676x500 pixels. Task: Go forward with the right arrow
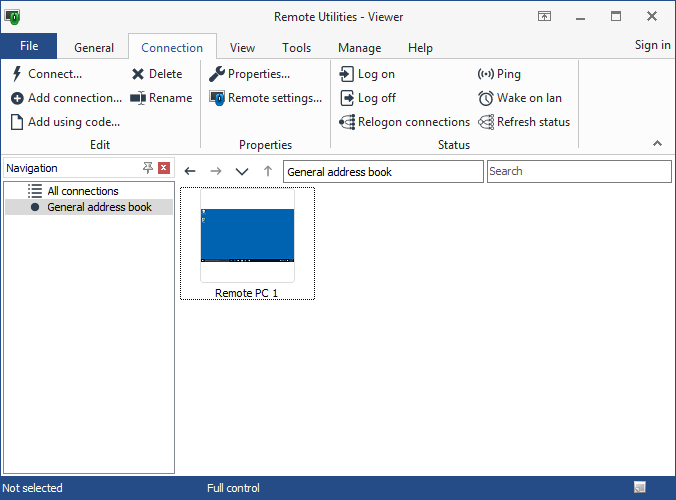(x=216, y=171)
